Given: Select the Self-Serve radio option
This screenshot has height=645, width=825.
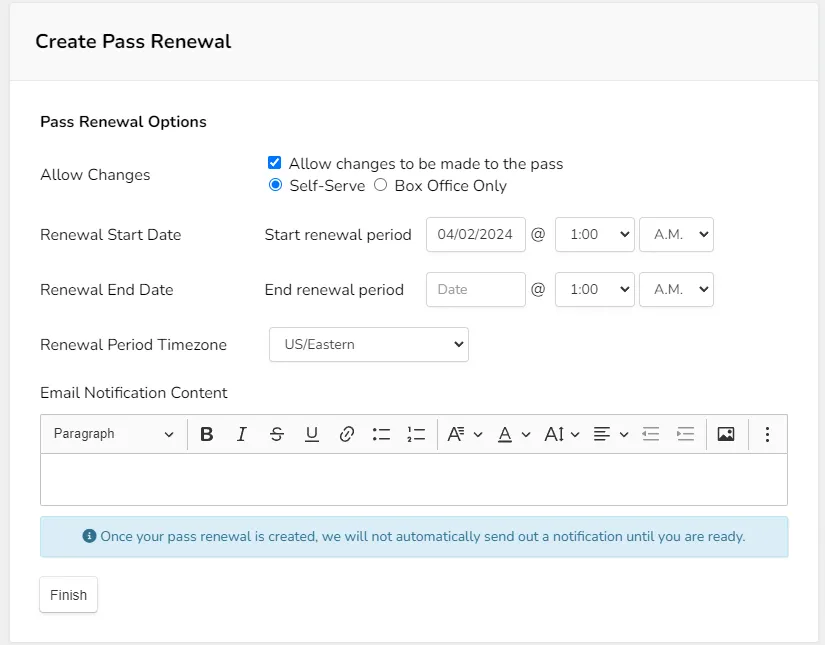Looking at the screenshot, I should pos(275,185).
